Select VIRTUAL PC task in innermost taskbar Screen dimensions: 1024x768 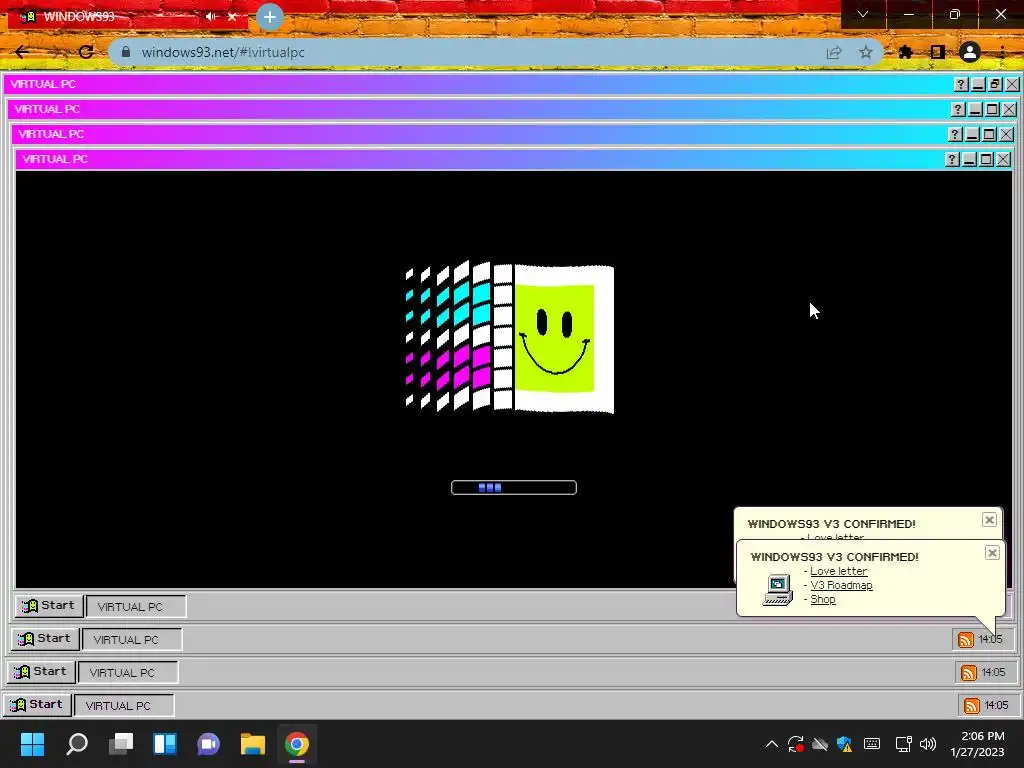136,606
